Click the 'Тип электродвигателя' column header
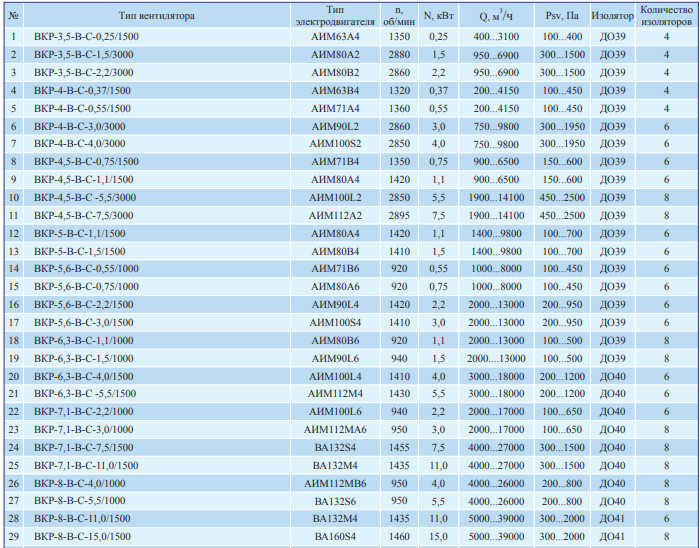The image size is (700, 548). (334, 16)
